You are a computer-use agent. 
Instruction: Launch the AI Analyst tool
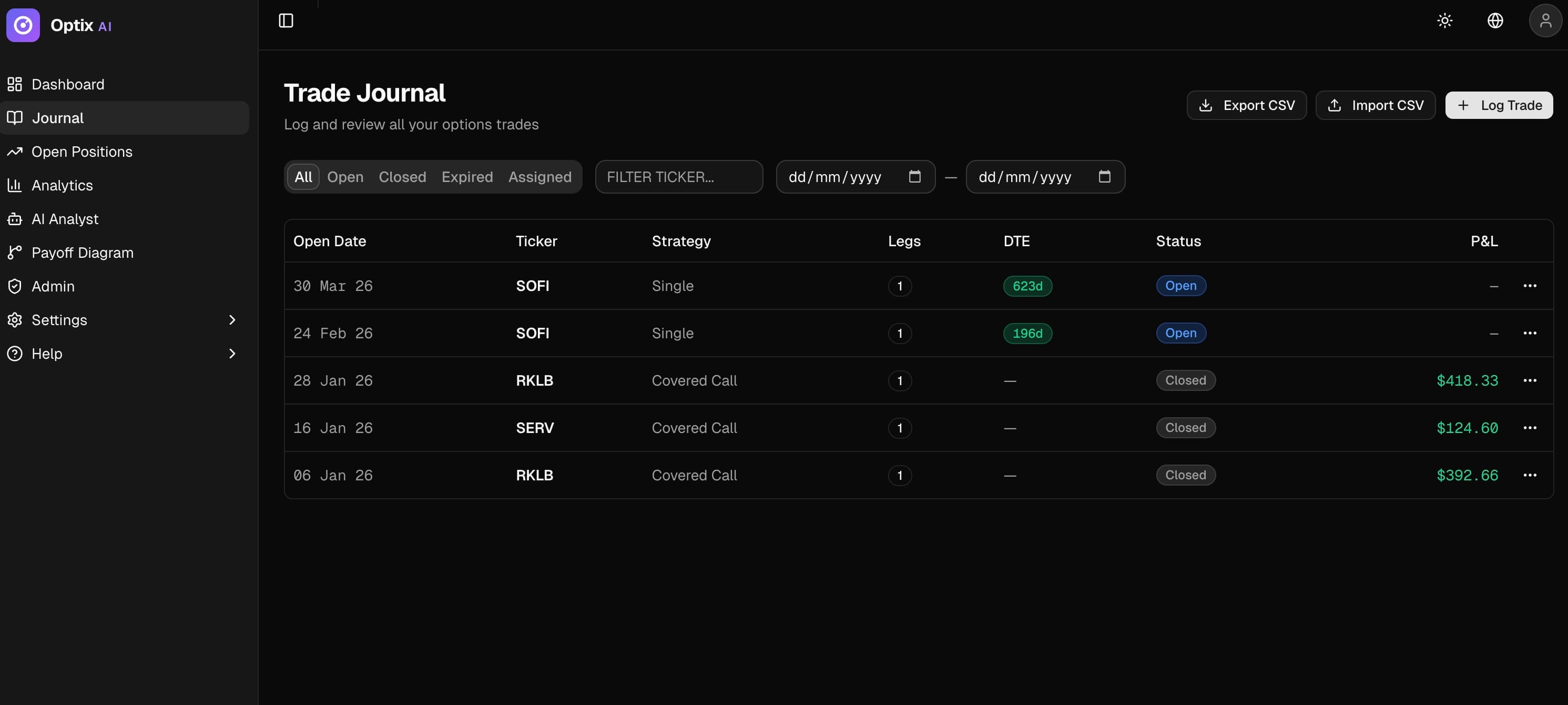[x=65, y=218]
